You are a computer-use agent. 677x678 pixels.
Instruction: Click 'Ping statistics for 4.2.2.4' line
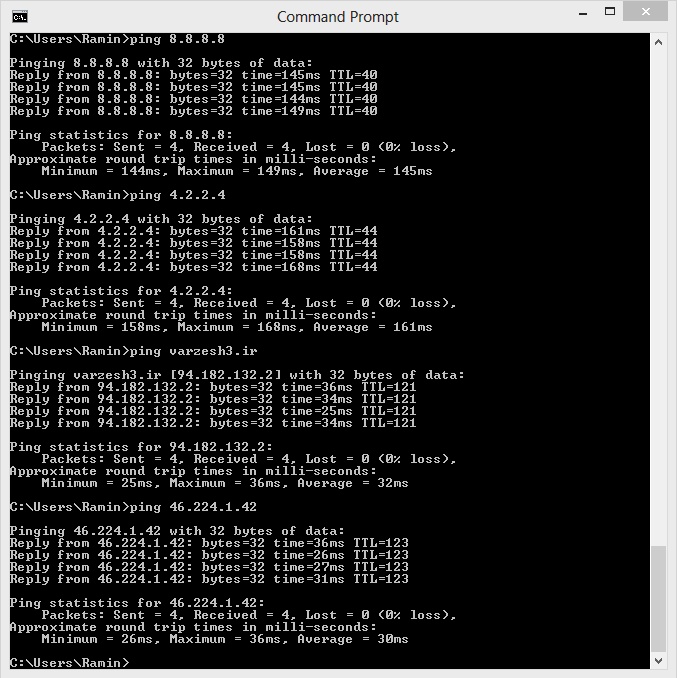click(x=121, y=291)
